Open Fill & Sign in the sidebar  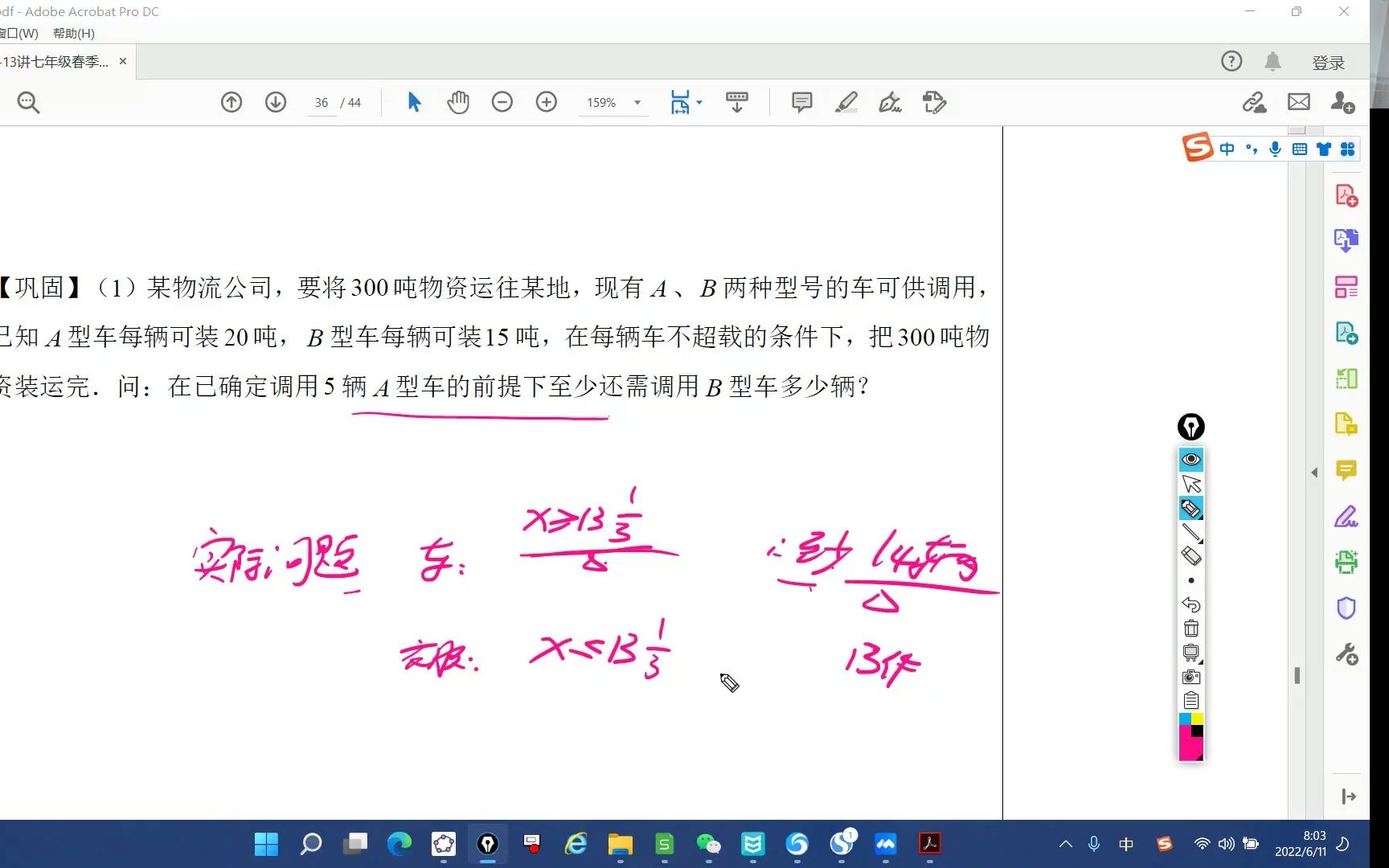(1347, 517)
